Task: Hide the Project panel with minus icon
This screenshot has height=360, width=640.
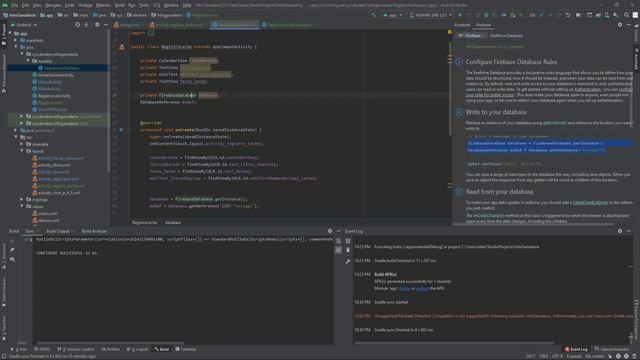Action: (106, 25)
